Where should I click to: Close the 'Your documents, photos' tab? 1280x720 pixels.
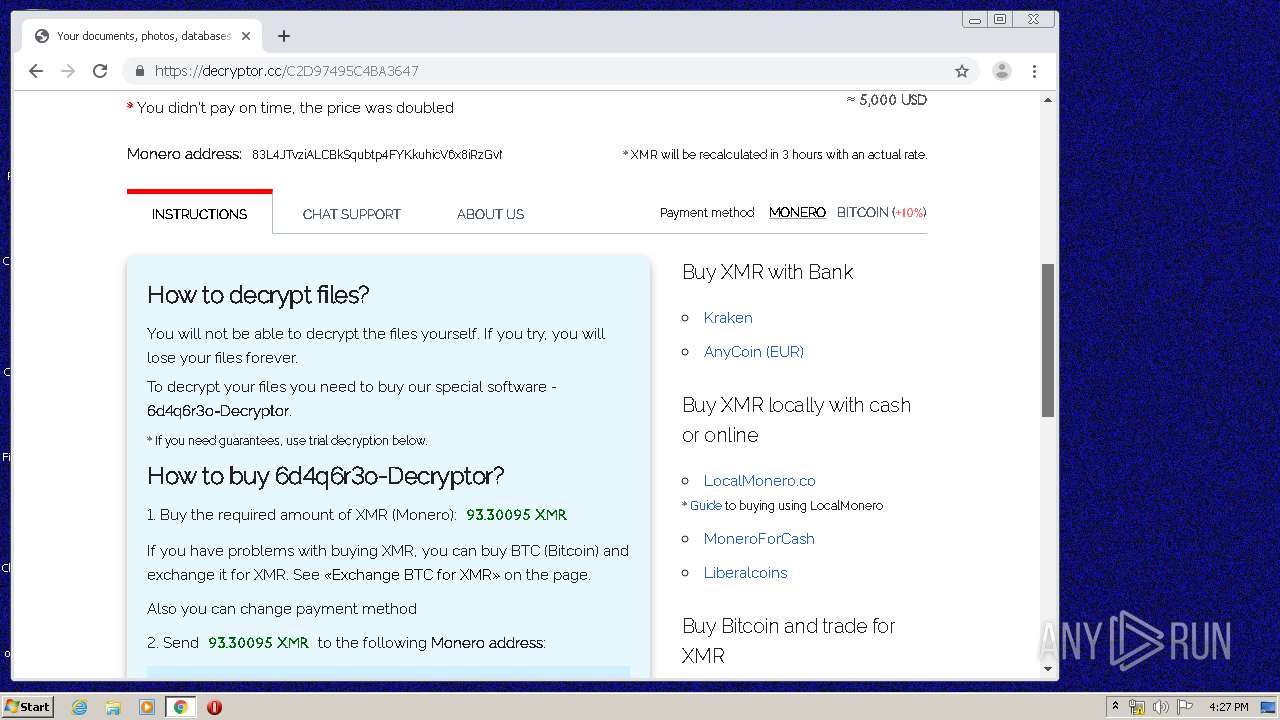[x=246, y=36]
